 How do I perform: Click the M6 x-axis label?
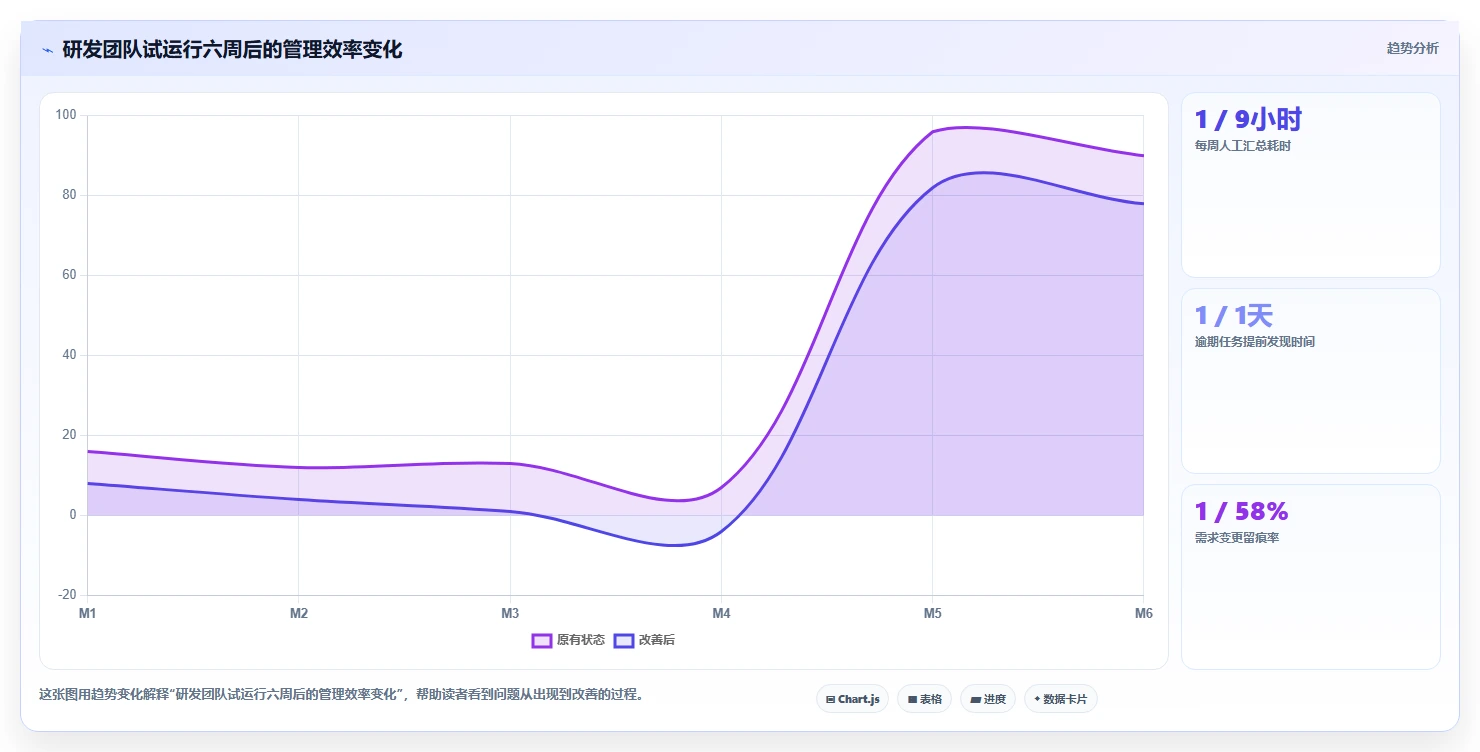click(x=1144, y=613)
